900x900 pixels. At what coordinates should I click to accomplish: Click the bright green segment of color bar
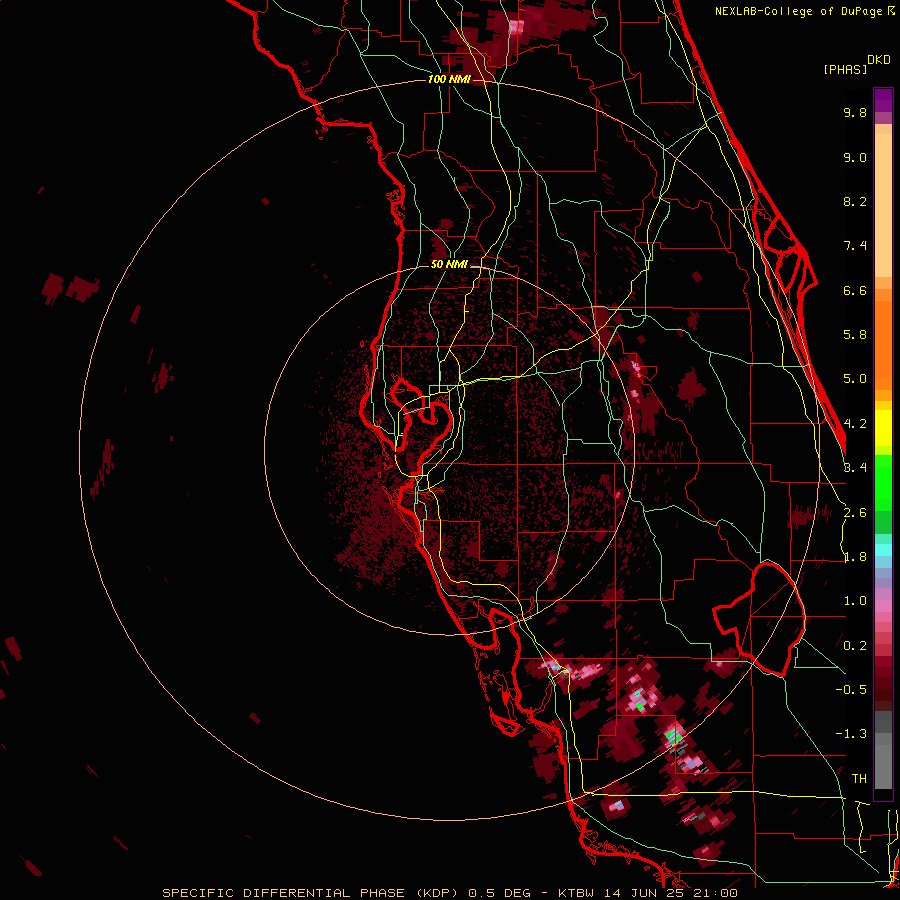click(883, 482)
